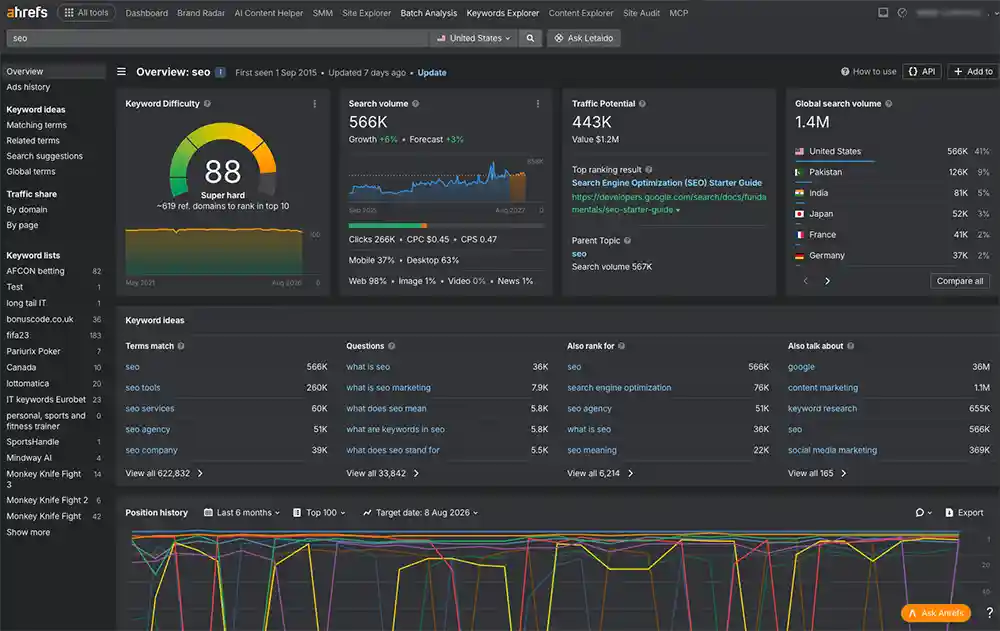Open Site Explorer in top navigation
The image size is (1000, 631).
(366, 13)
